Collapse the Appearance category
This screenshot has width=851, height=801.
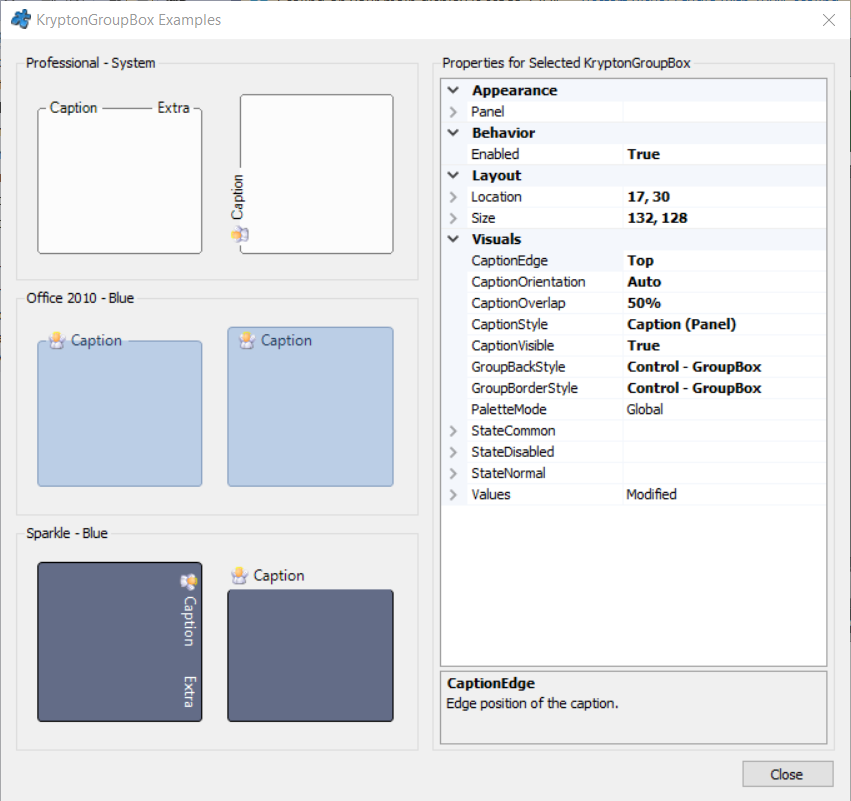[453, 90]
